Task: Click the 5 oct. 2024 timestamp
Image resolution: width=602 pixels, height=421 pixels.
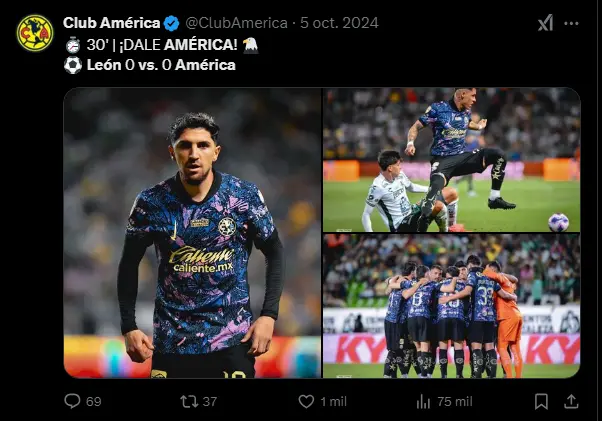Action: 339,23
